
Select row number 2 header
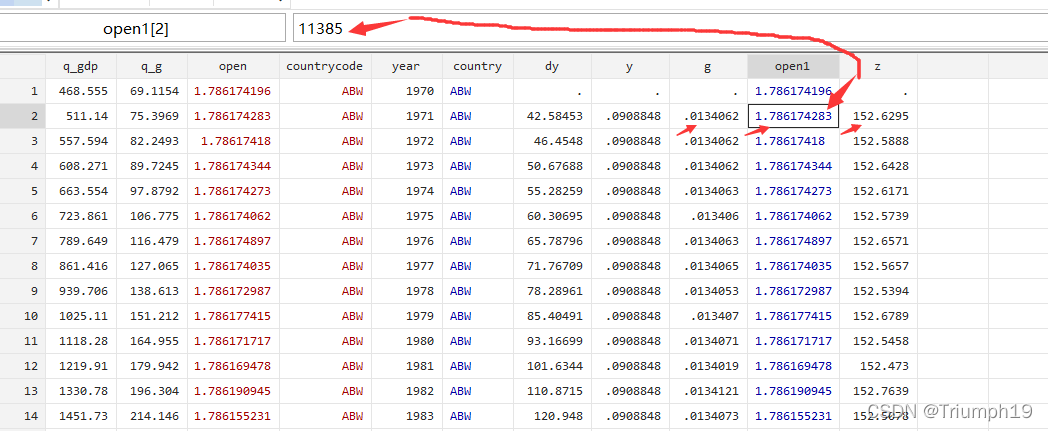[23, 116]
